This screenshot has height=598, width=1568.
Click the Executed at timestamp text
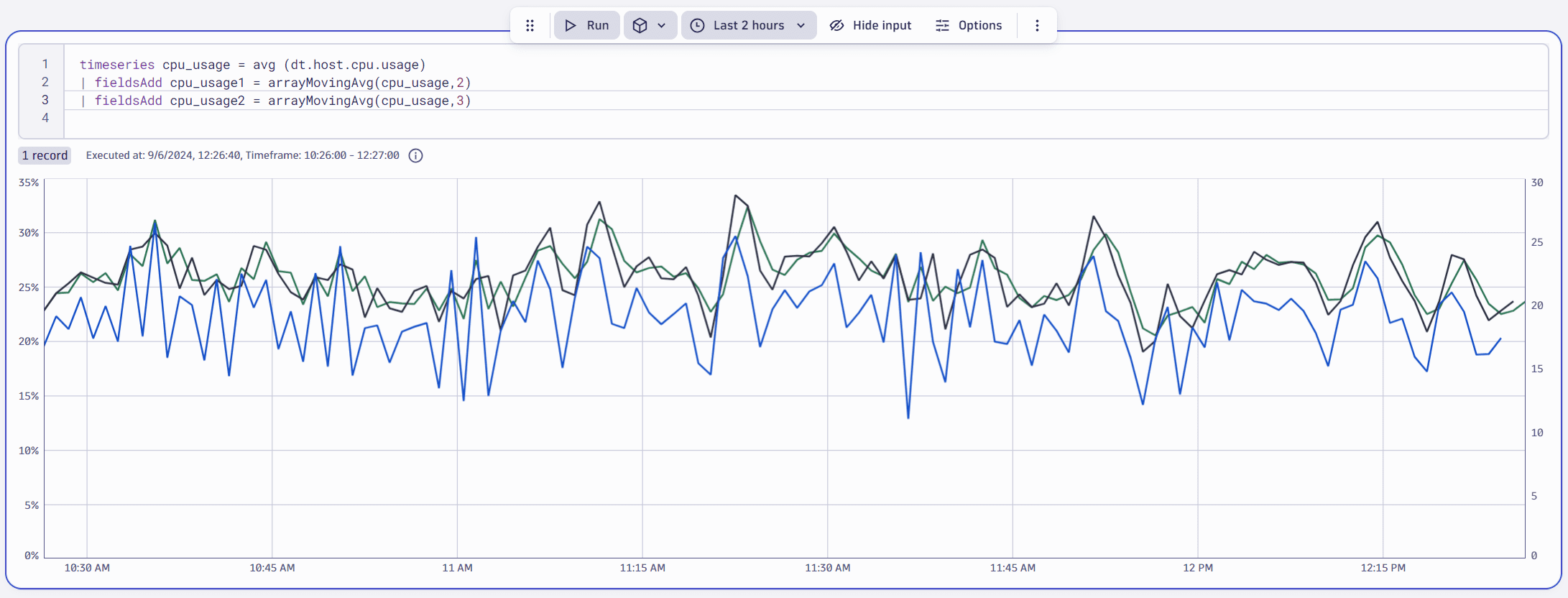pyautogui.click(x=242, y=155)
